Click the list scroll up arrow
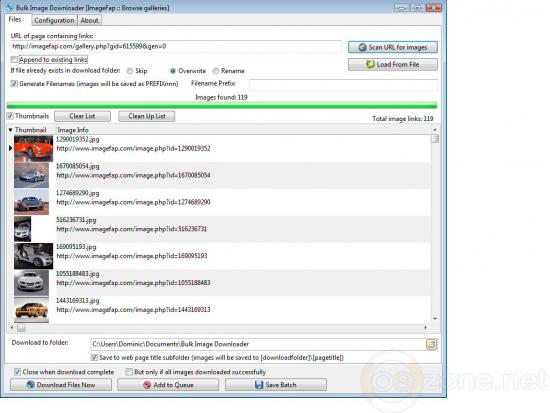 coord(435,130)
